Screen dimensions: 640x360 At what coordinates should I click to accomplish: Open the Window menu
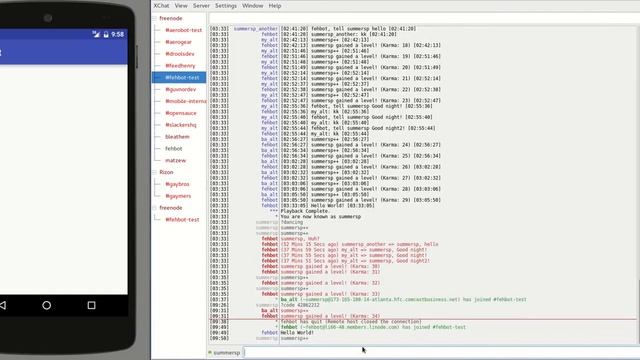252,6
